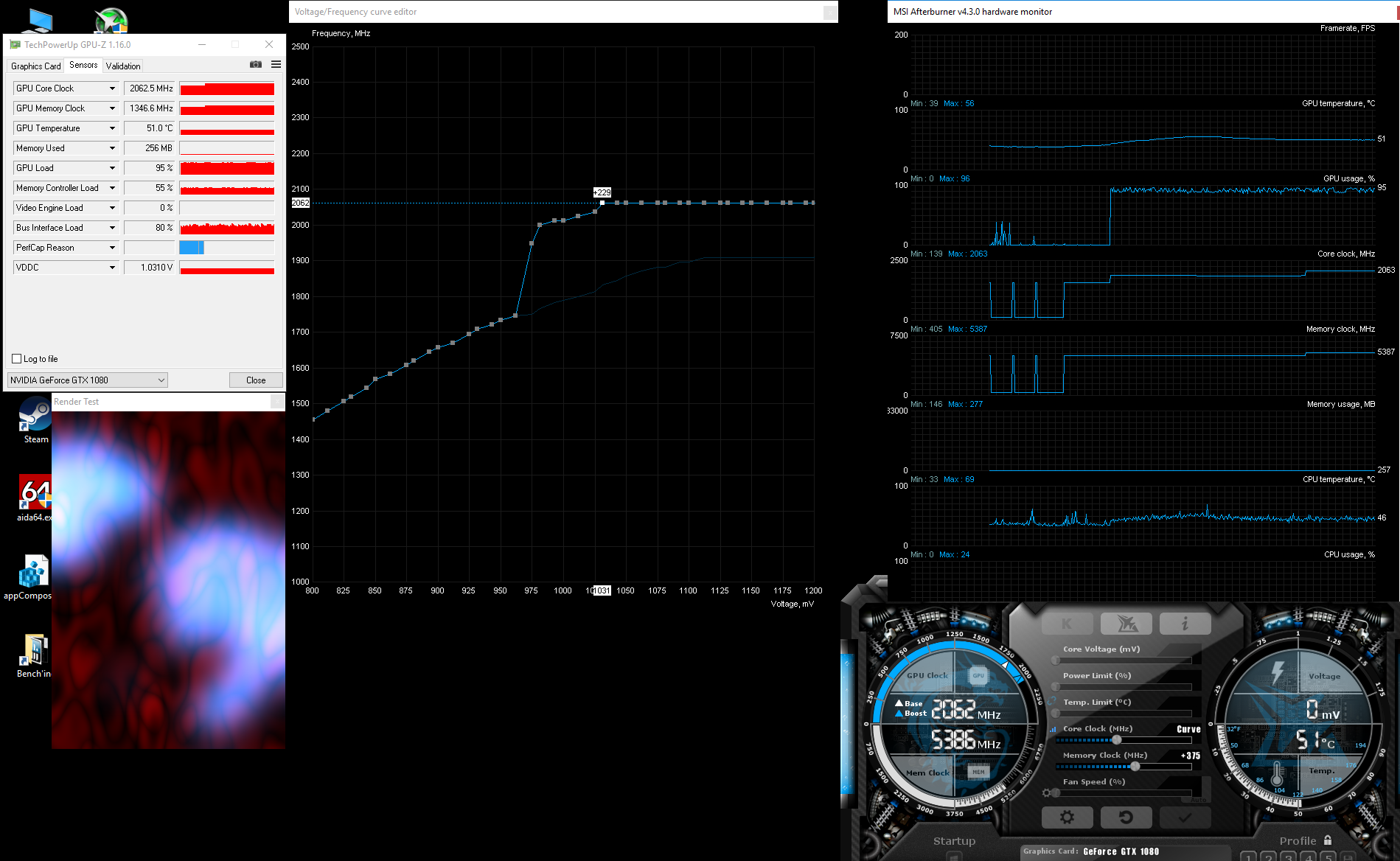Open the NVIDIA GeForce GTX 1080 selector
Screen dimensions: 1400x861
(x=88, y=380)
